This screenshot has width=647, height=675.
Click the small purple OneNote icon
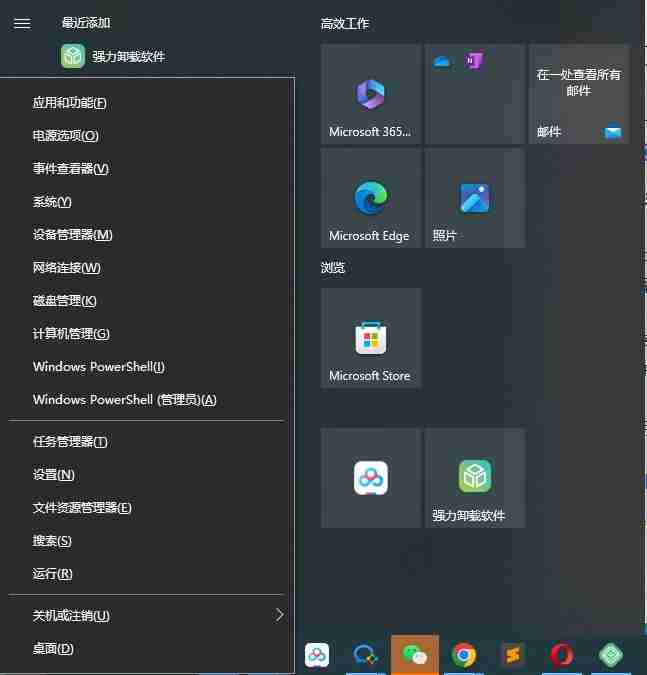[473, 61]
